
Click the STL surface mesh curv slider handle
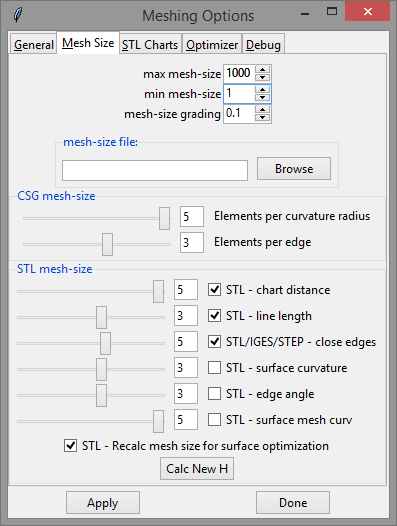158,421
